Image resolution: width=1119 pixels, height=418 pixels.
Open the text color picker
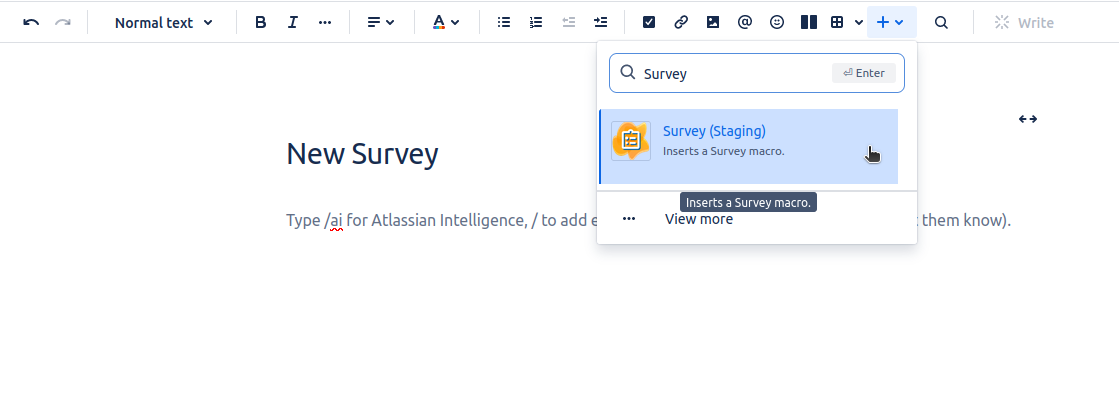click(x=446, y=22)
